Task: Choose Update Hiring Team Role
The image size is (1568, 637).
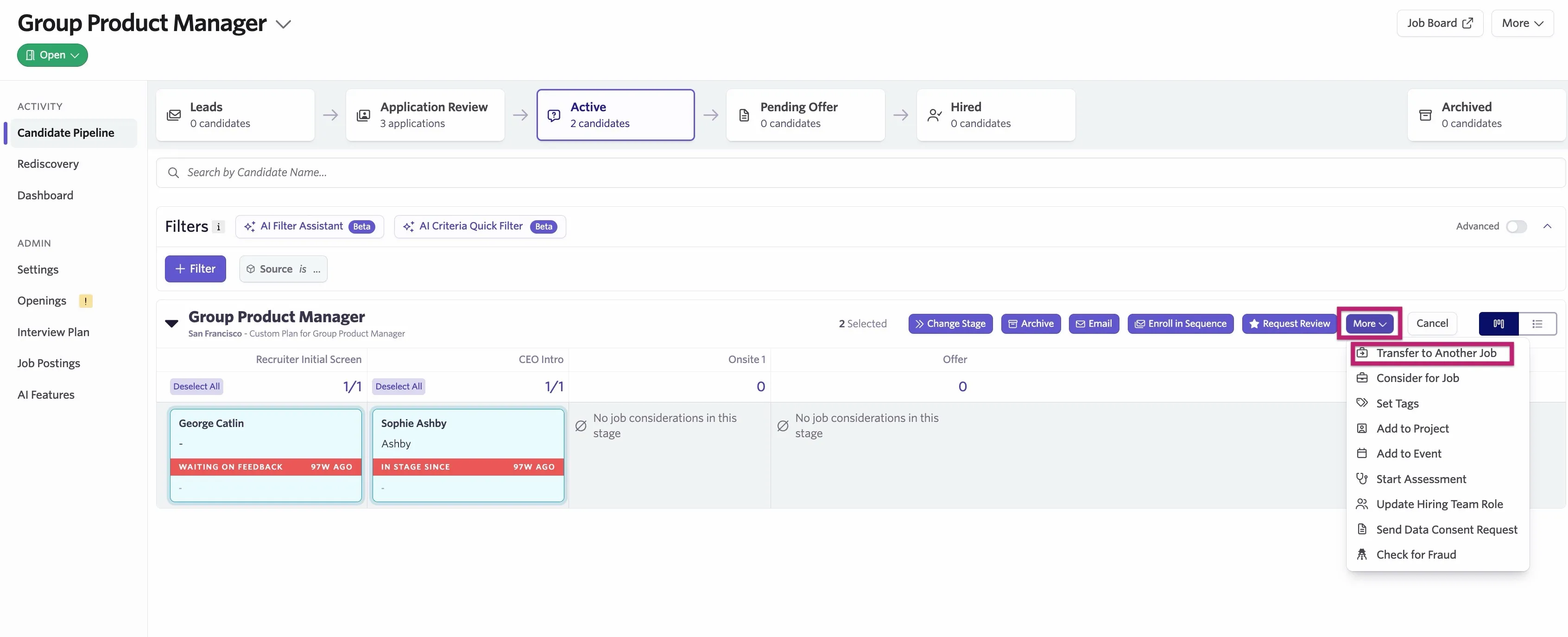Action: (x=1438, y=504)
